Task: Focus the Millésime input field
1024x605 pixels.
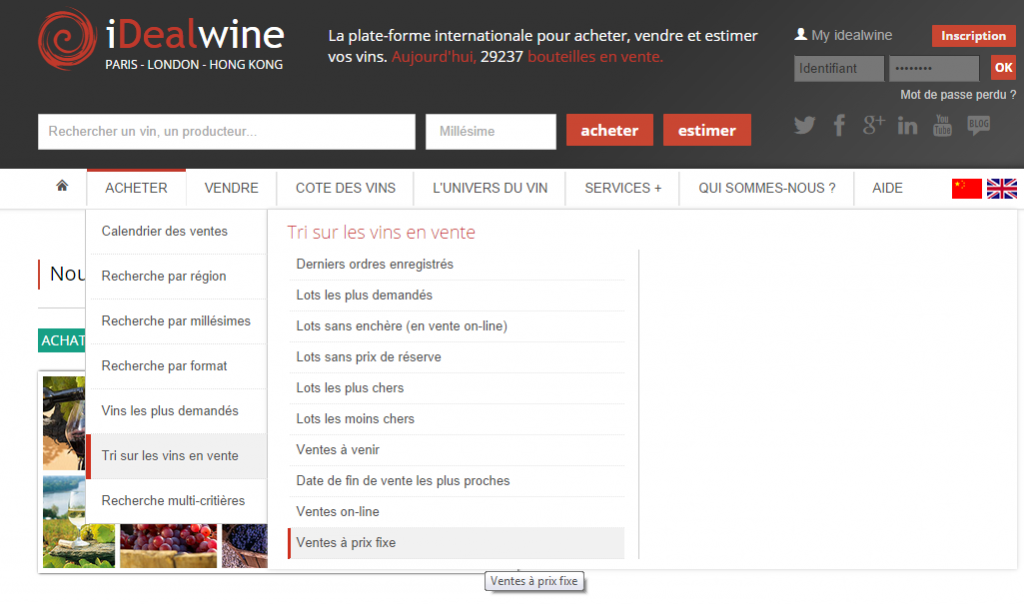Action: [490, 131]
